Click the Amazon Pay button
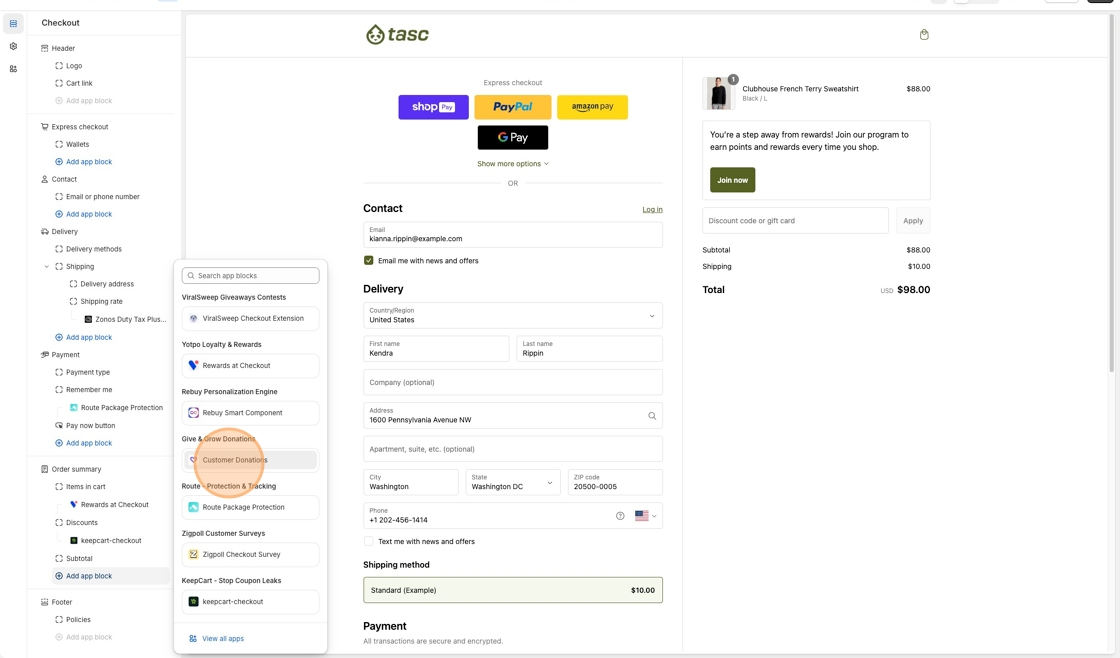Image resolution: width=1120 pixels, height=658 pixels. 592,107
